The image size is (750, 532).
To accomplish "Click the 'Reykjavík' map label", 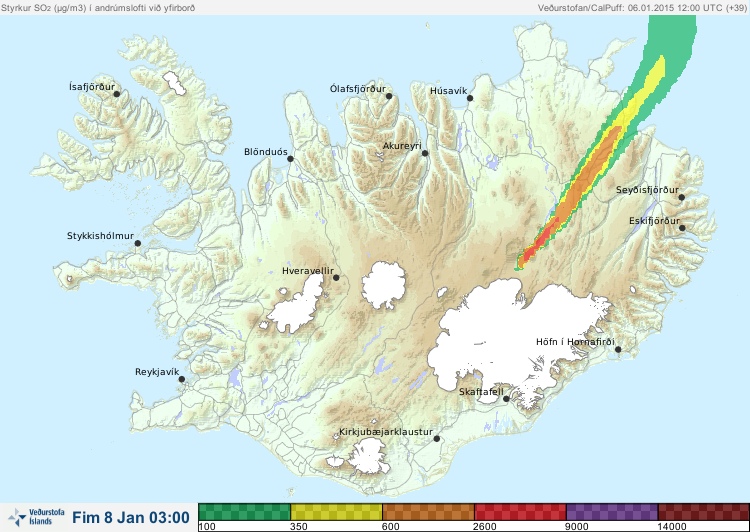I will (x=157, y=372).
